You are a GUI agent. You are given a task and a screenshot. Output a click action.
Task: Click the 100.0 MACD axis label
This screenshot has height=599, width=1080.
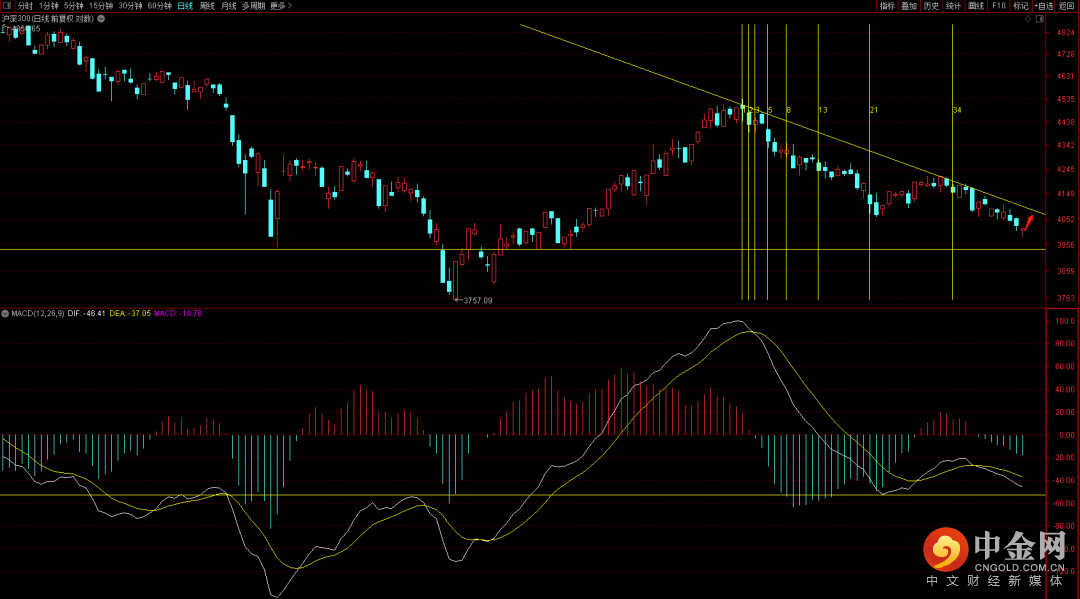(1065, 322)
